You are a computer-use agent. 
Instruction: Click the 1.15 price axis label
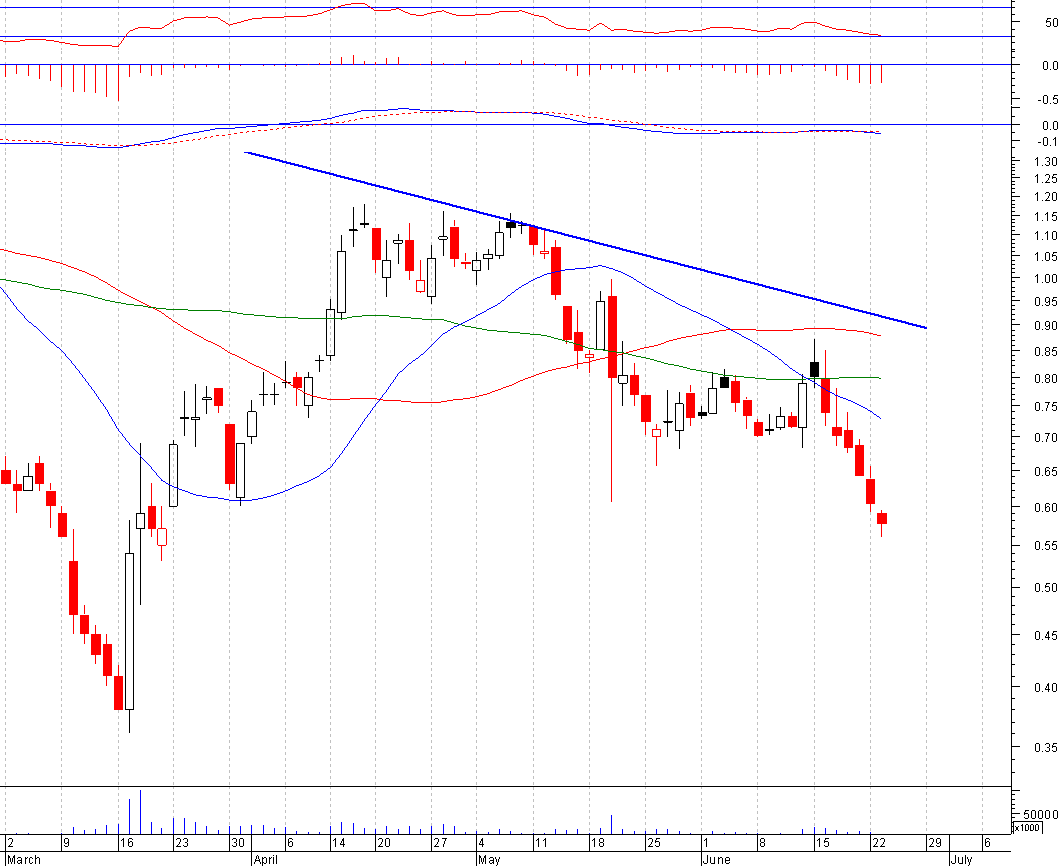1046,217
